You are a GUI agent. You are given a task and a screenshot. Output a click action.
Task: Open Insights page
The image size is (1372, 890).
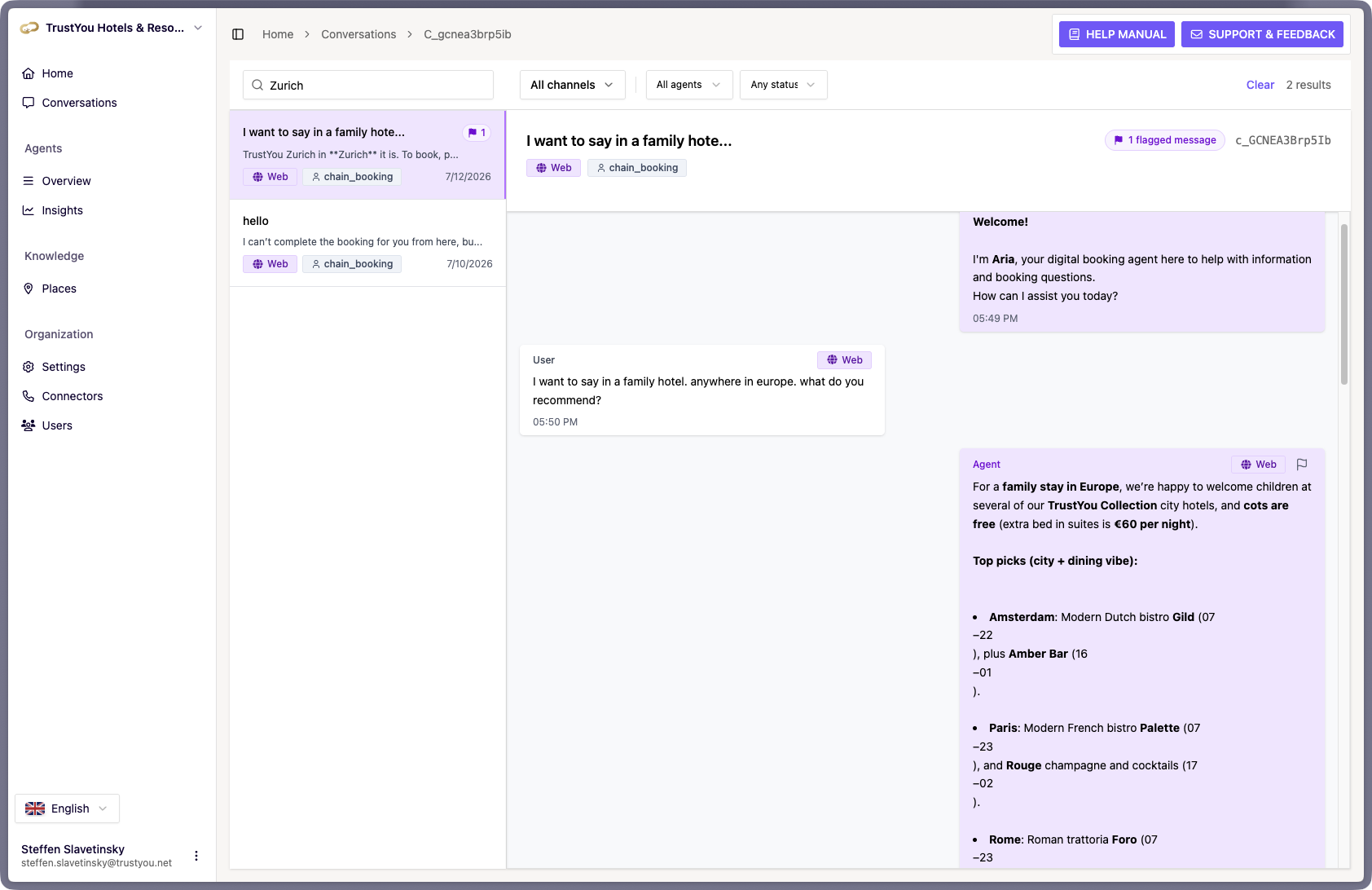point(62,210)
